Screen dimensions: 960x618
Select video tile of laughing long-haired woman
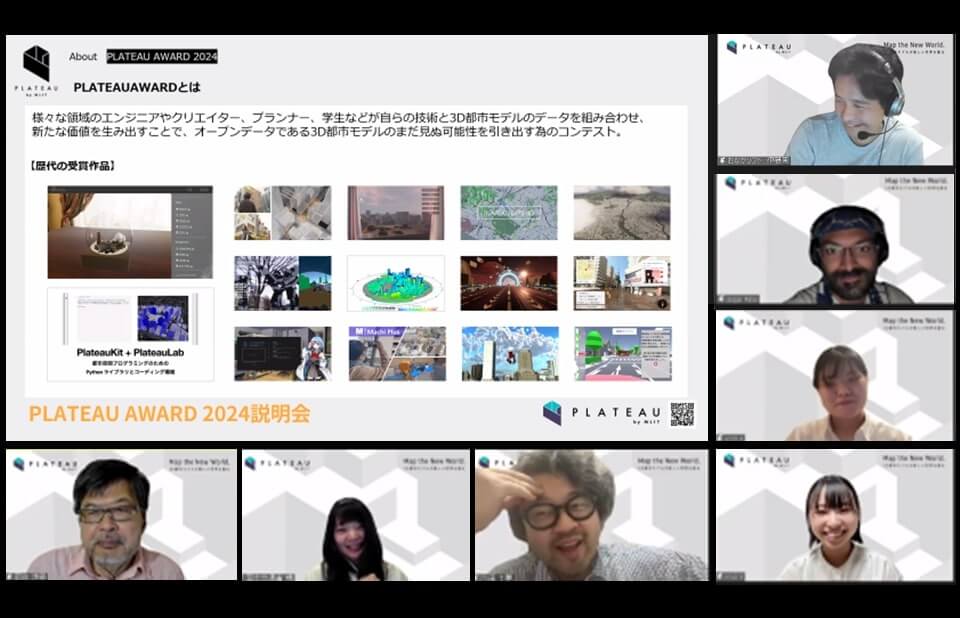[356, 514]
